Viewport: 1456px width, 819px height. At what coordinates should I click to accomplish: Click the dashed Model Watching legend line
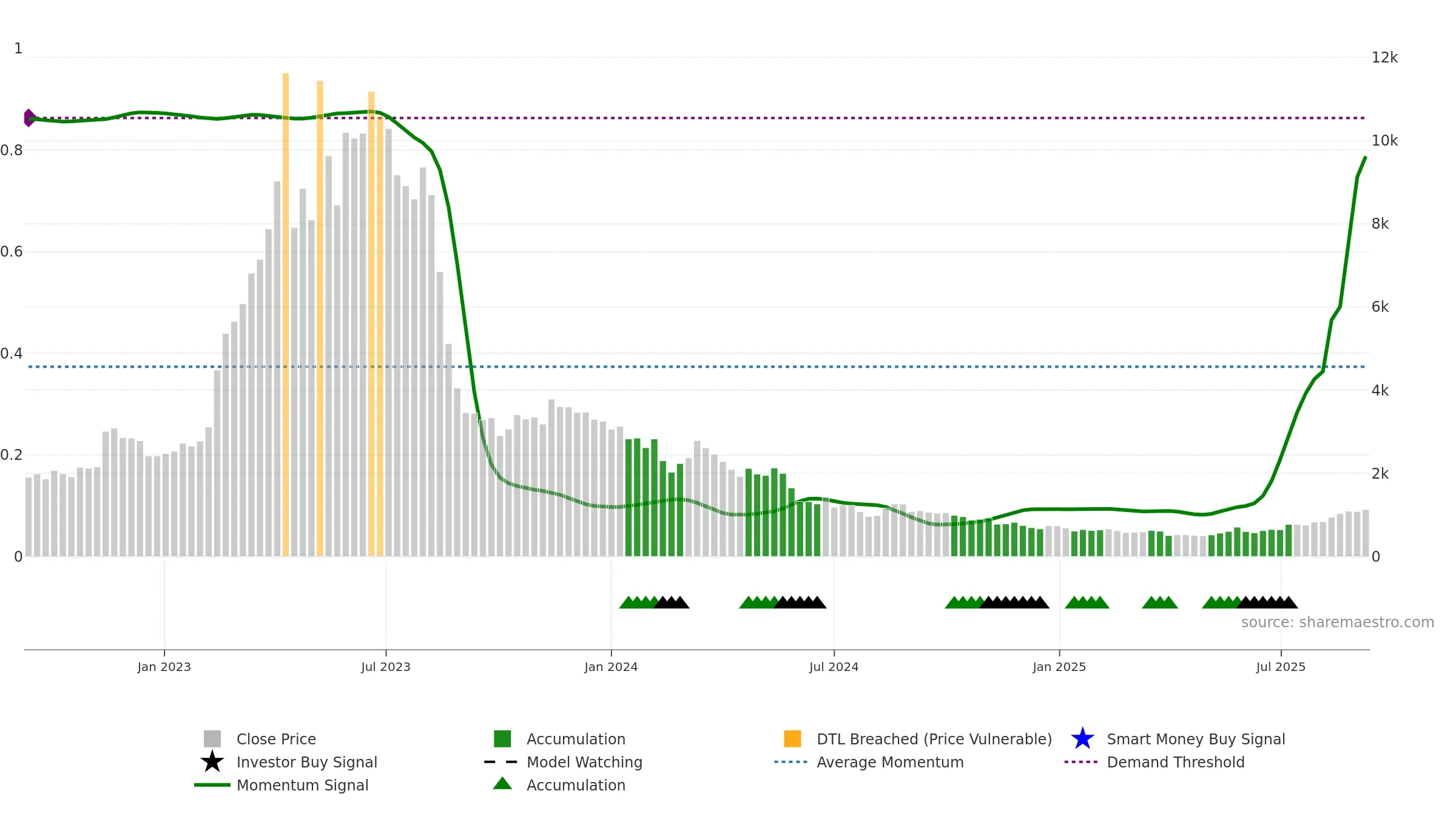pos(501,761)
